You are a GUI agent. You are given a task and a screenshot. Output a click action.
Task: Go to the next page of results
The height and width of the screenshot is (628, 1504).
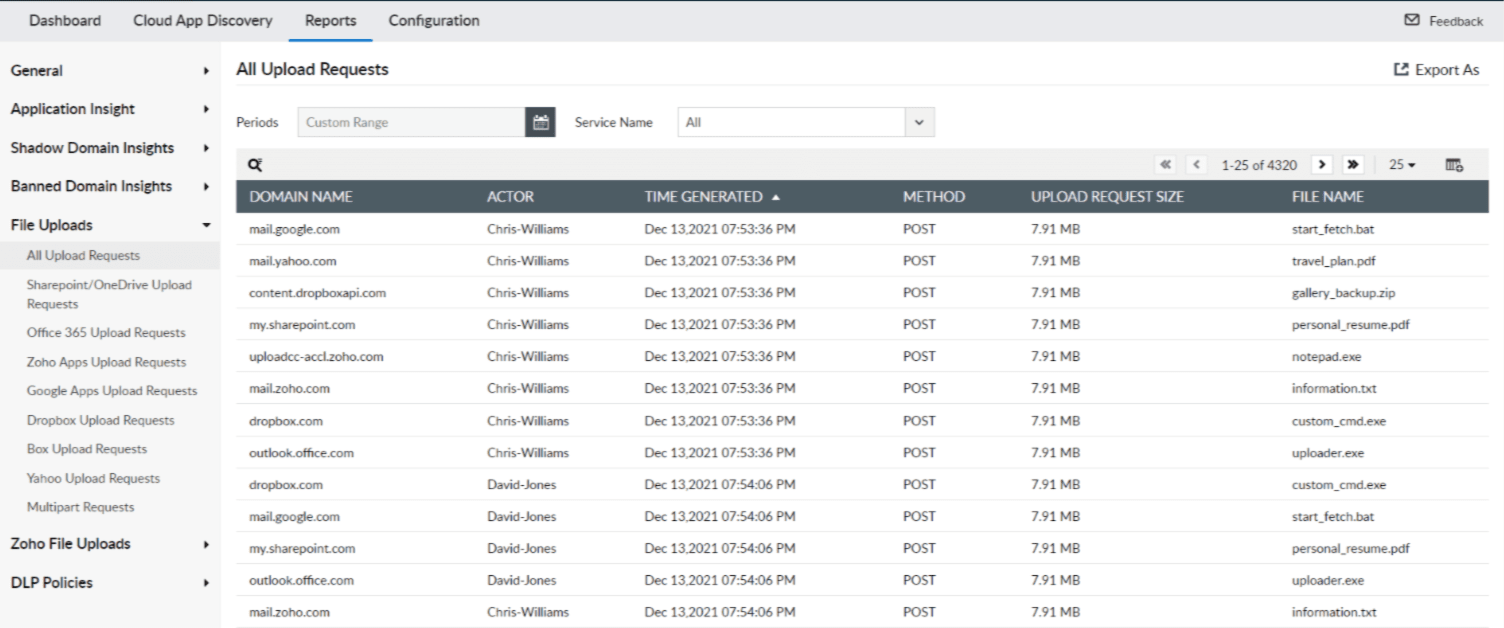(x=1322, y=164)
